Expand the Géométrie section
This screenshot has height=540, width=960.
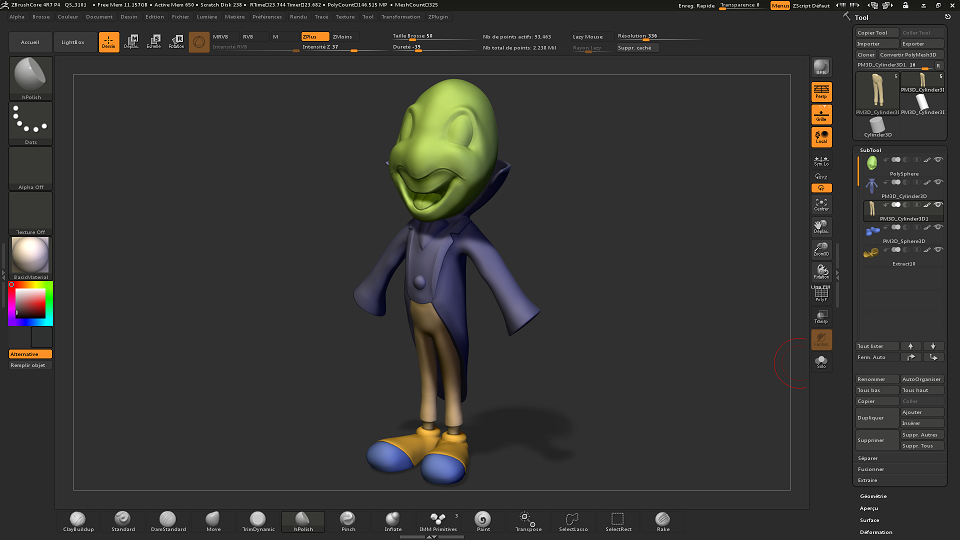coord(873,496)
